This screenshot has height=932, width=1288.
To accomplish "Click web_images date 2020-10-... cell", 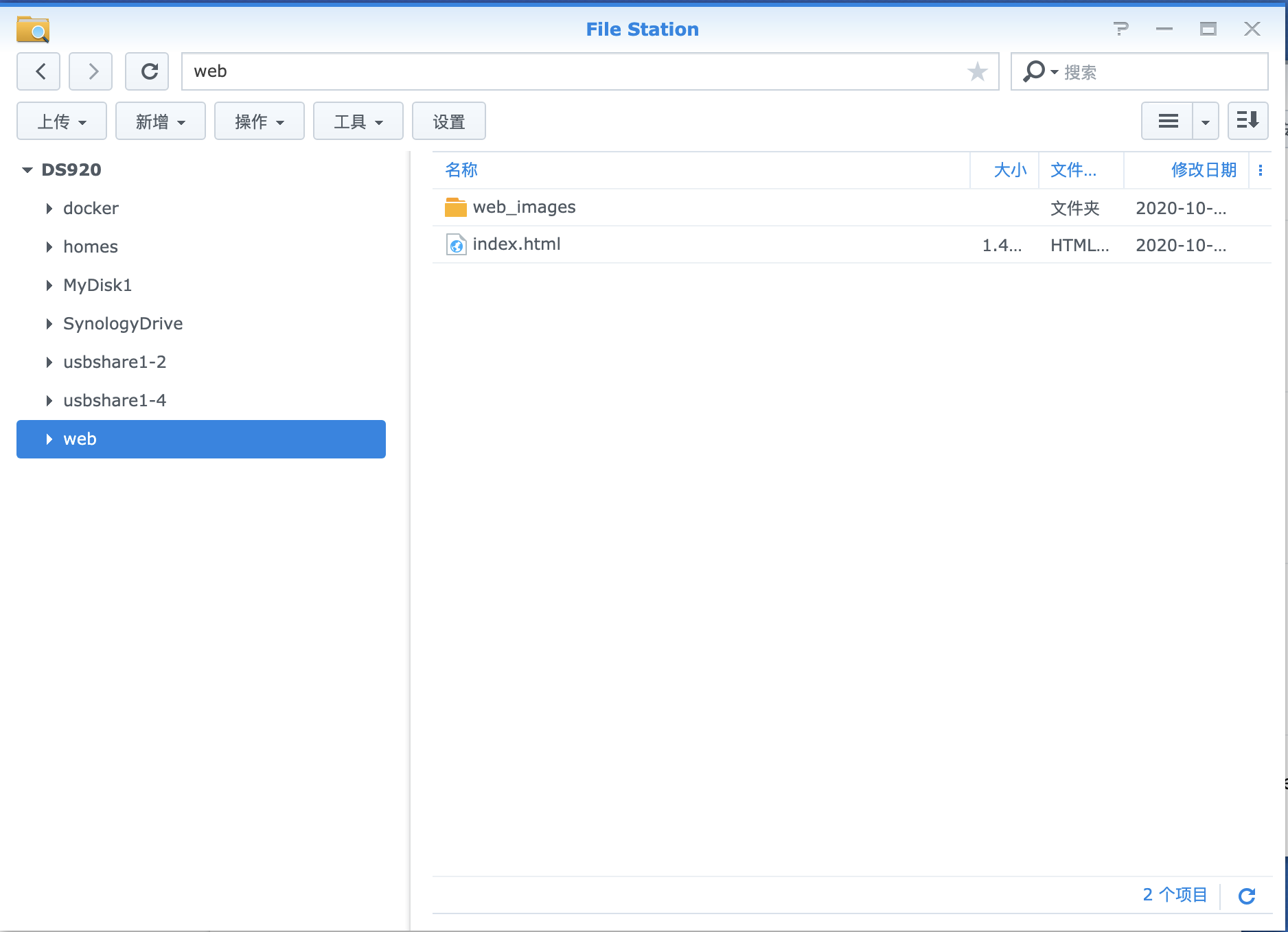I will (1181, 209).
